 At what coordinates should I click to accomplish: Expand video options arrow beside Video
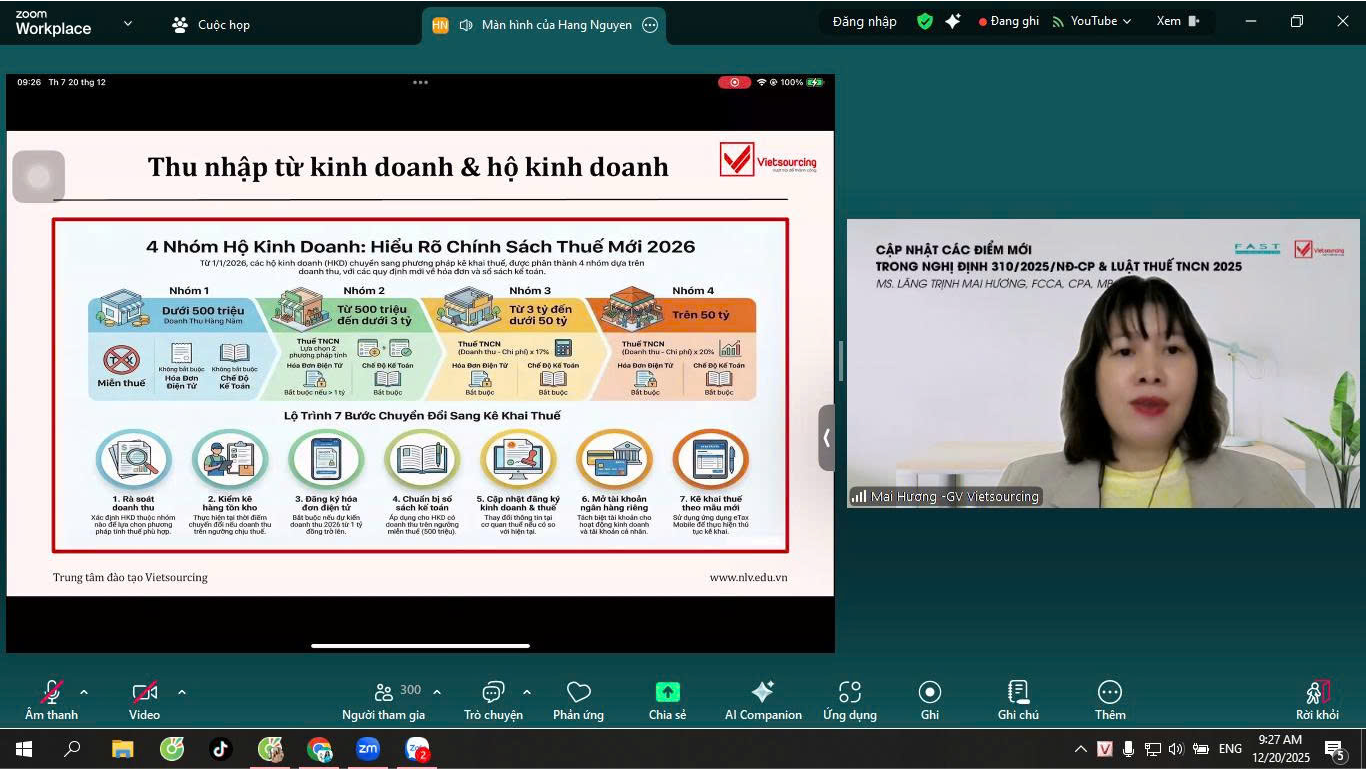point(182,692)
